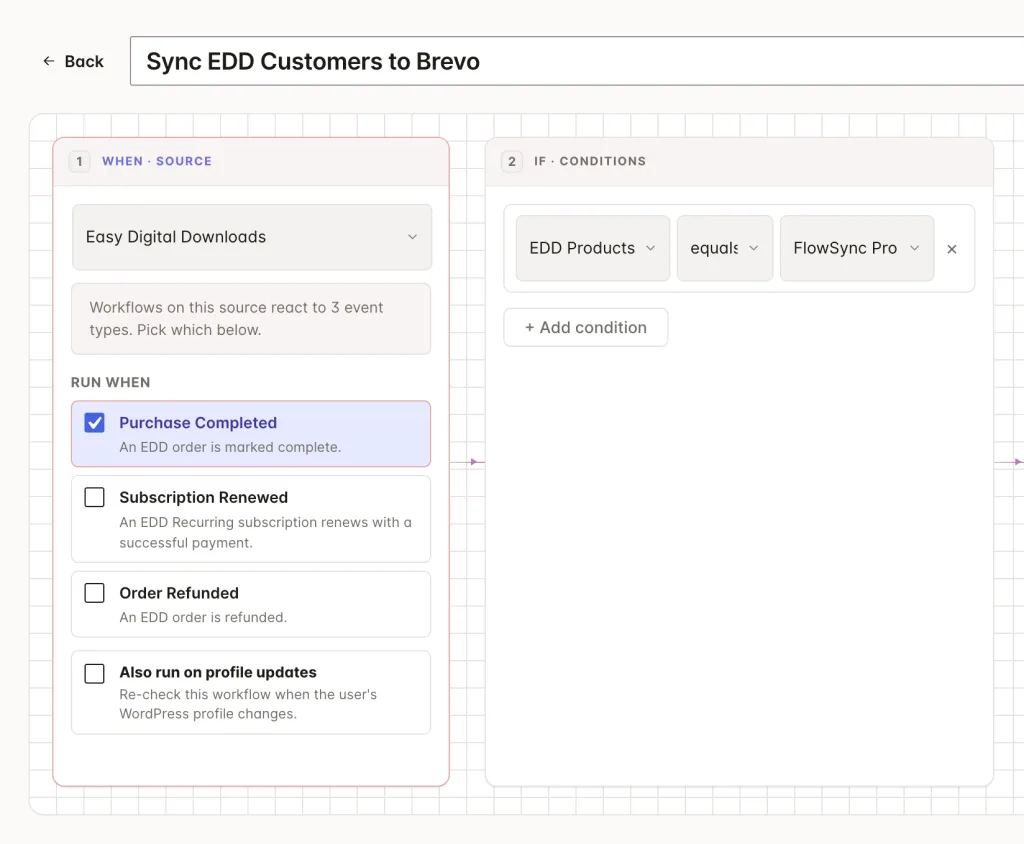Open the FlowSync Pro value dropdown
Image resolution: width=1024 pixels, height=844 pixels.
pyautogui.click(x=857, y=248)
